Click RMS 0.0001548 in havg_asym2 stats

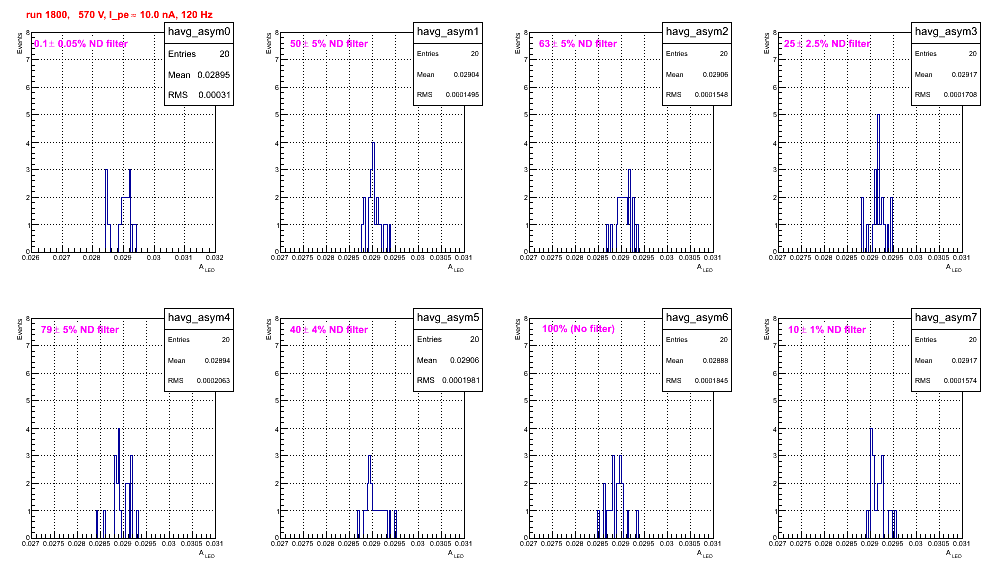pos(697,95)
